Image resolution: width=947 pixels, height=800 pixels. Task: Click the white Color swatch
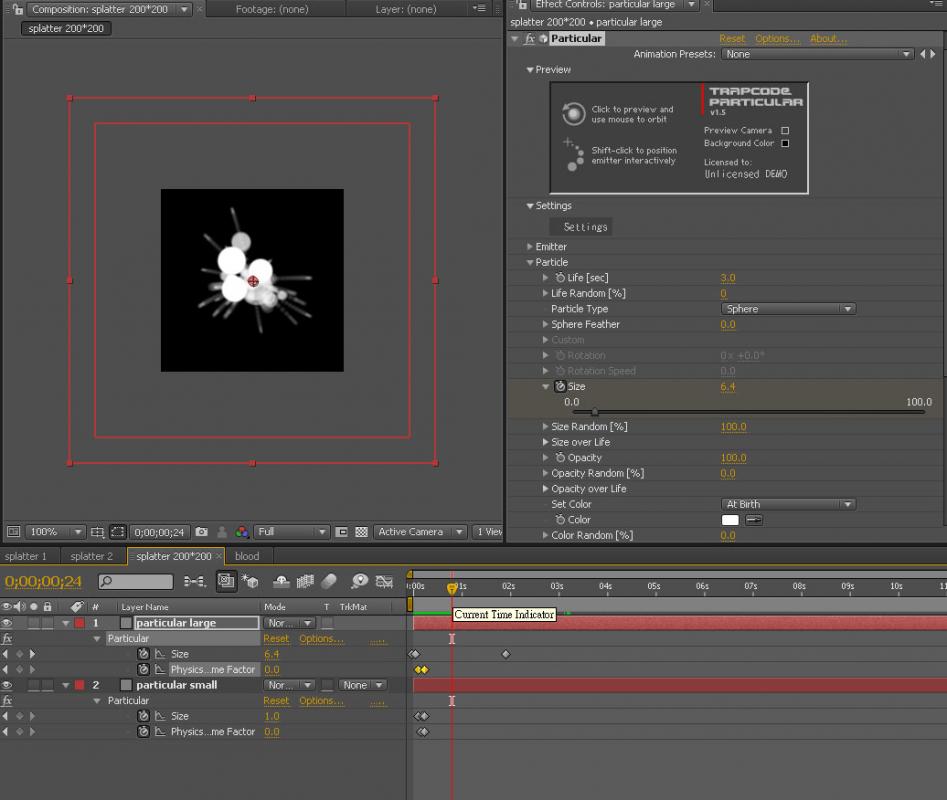(x=730, y=520)
